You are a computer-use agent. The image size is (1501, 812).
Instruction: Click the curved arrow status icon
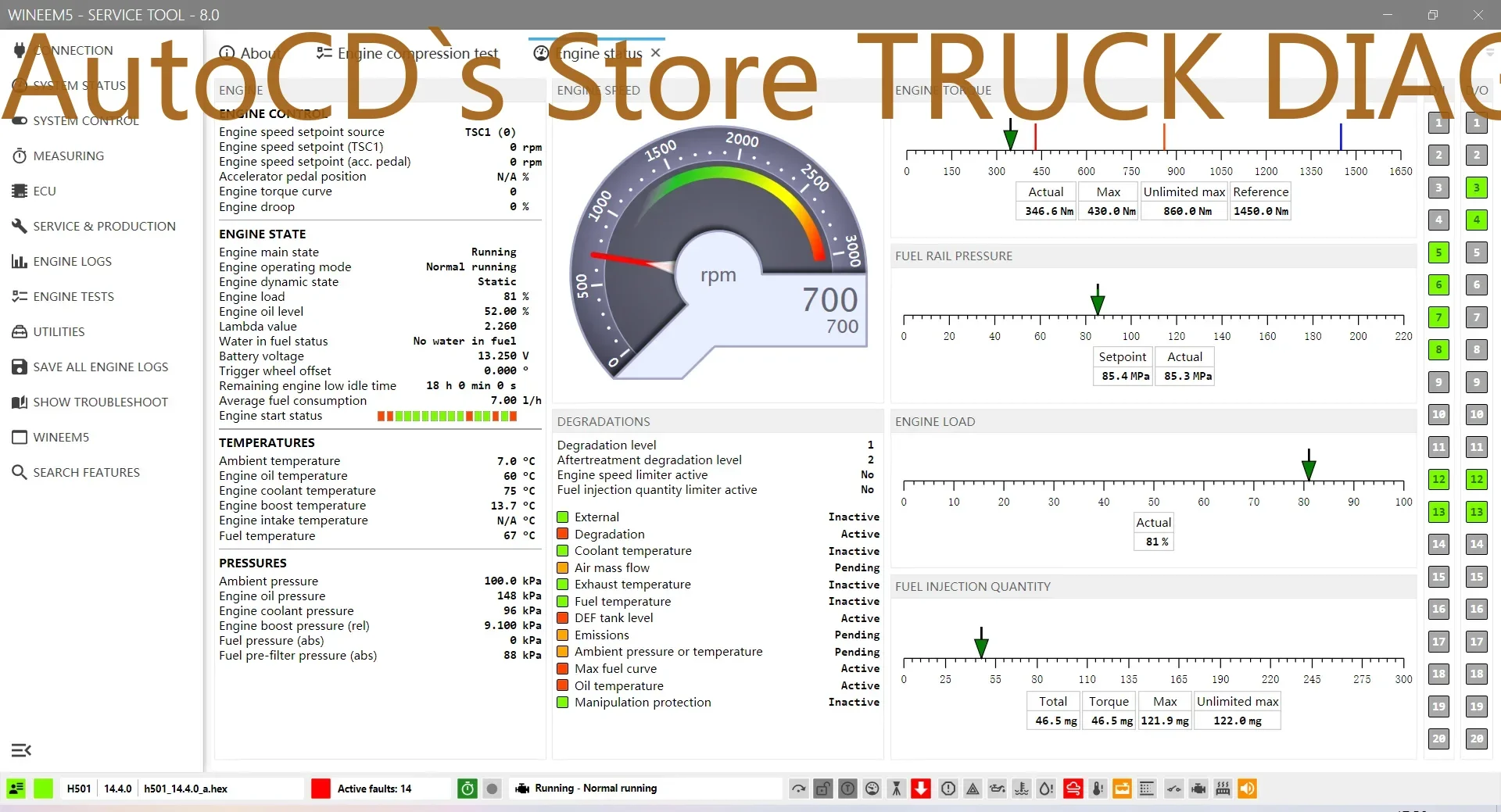[798, 789]
